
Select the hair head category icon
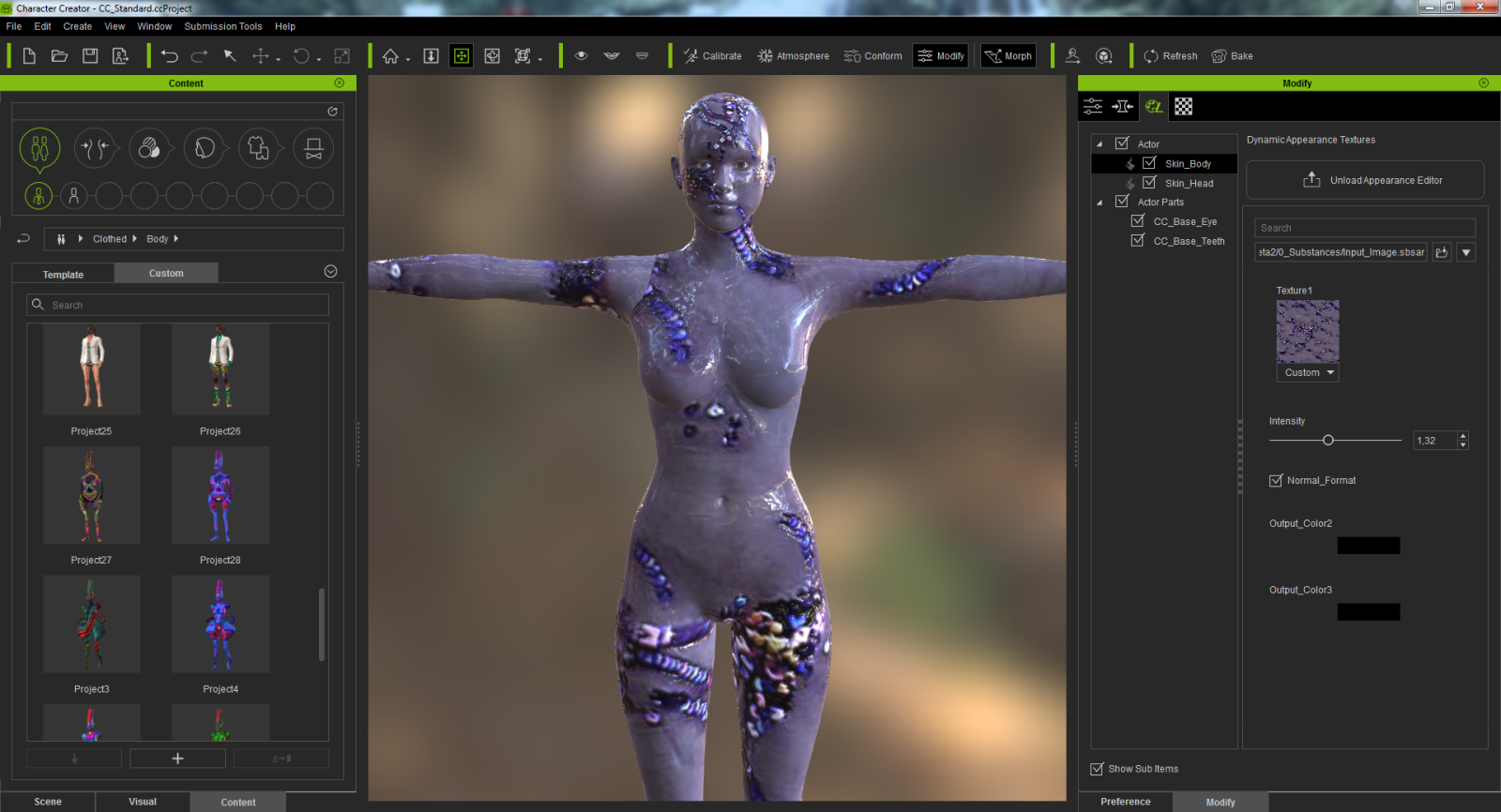tap(205, 148)
